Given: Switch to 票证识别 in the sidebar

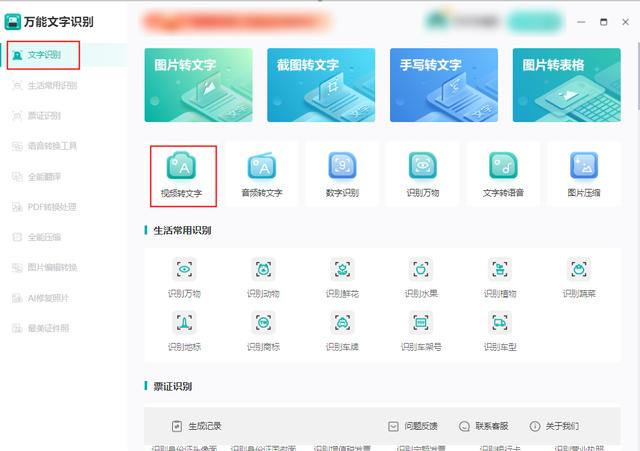Looking at the screenshot, I should point(37,116).
